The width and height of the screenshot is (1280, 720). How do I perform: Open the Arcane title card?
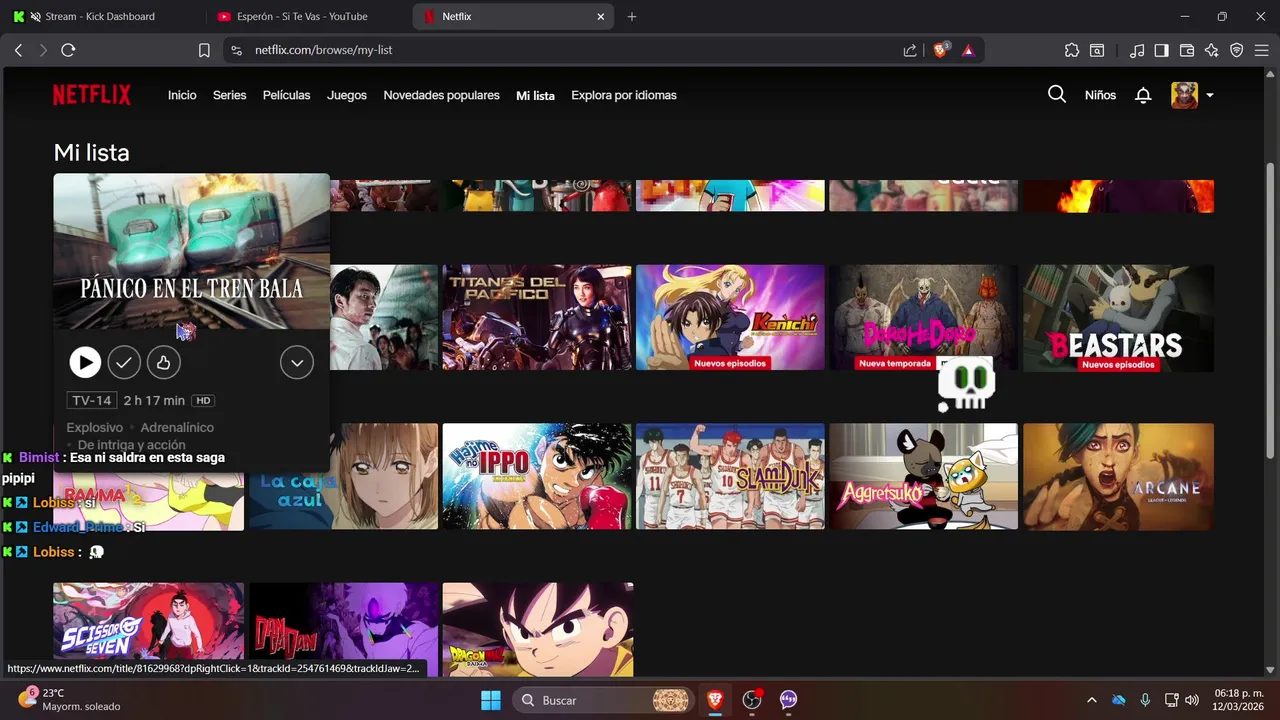click(1118, 476)
